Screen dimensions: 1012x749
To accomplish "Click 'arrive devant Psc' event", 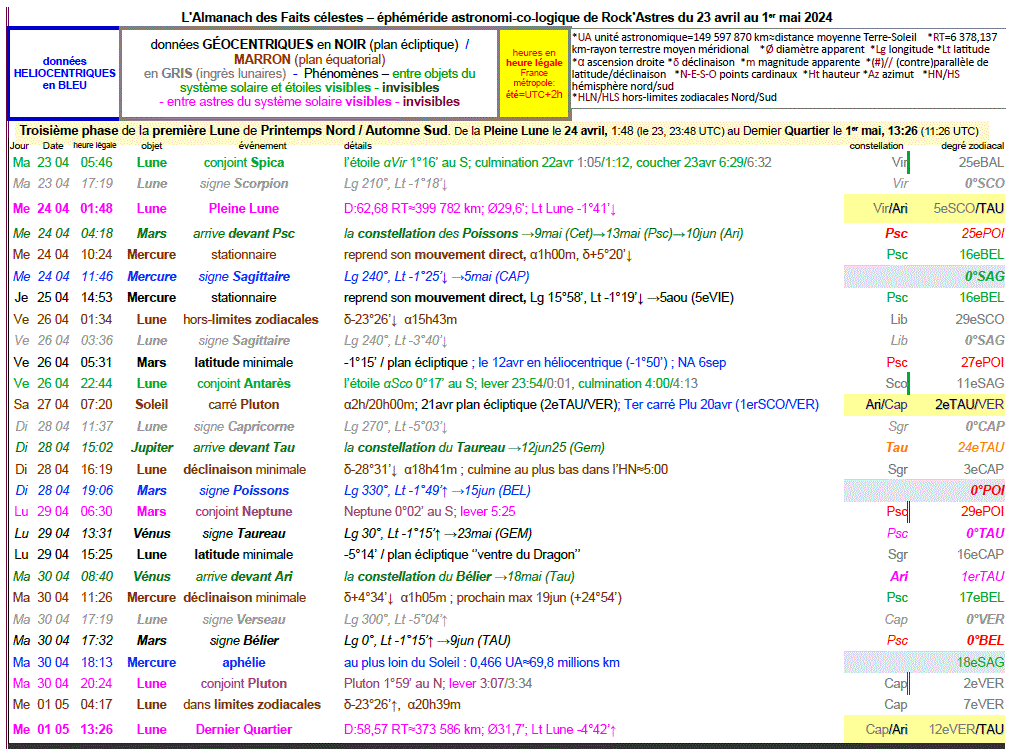I will point(244,234).
